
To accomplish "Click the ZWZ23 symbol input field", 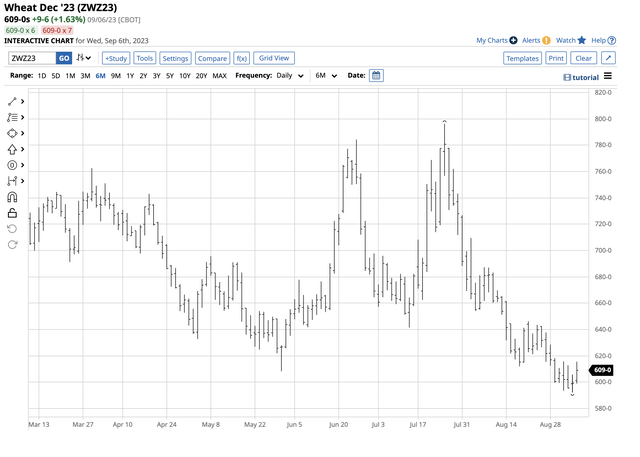I will coord(32,58).
